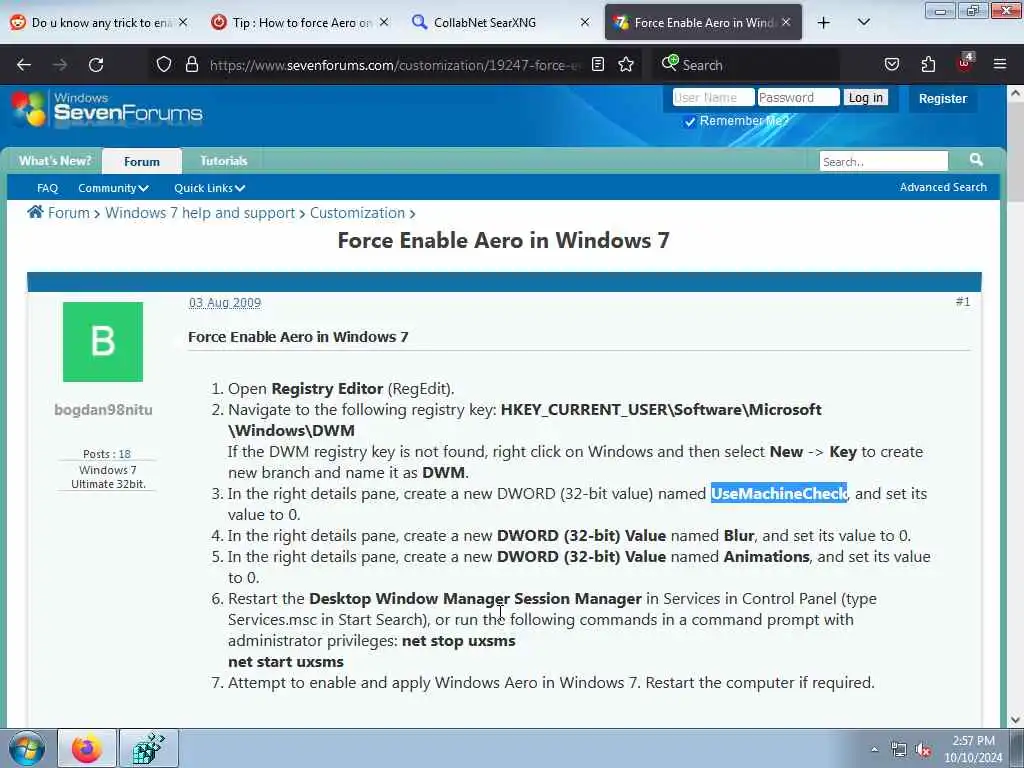Click the vertical scrollbar thumb
Screen dimensions: 1024x768
click(x=1015, y=152)
